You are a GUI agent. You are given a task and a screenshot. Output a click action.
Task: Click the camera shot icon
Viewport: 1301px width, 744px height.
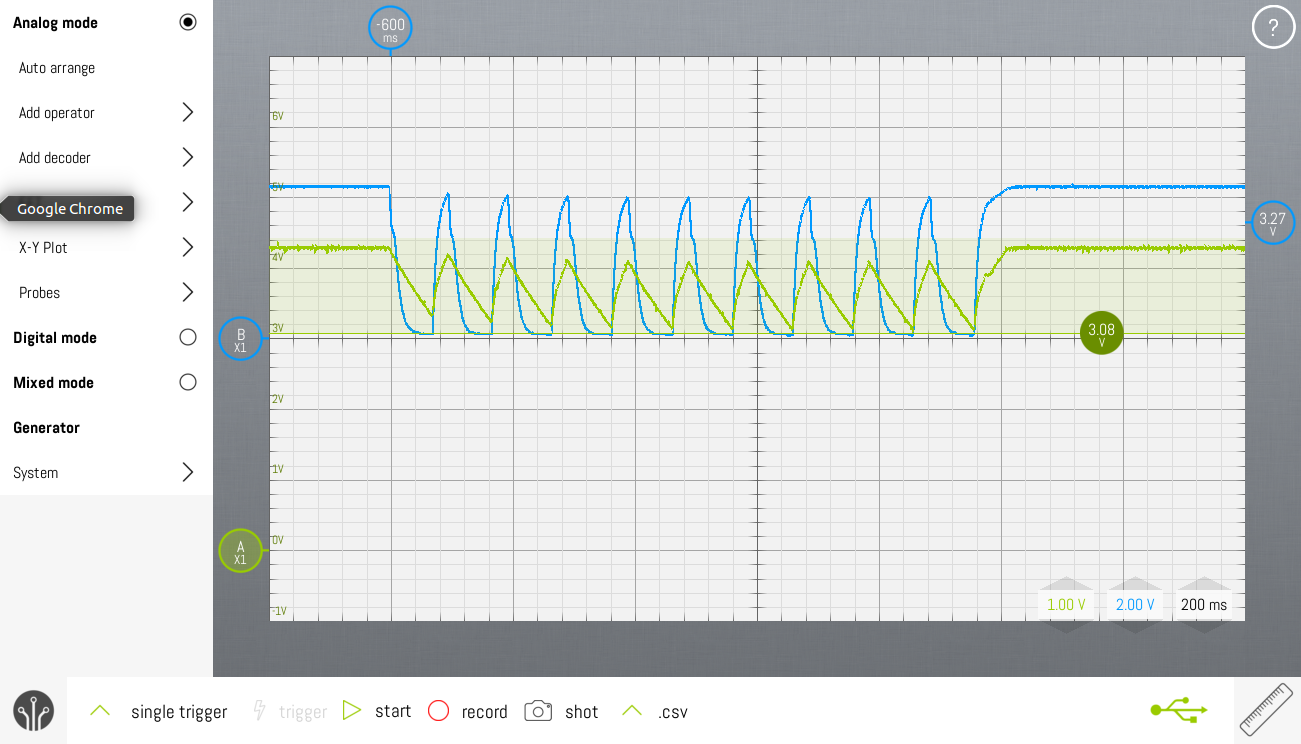click(538, 711)
